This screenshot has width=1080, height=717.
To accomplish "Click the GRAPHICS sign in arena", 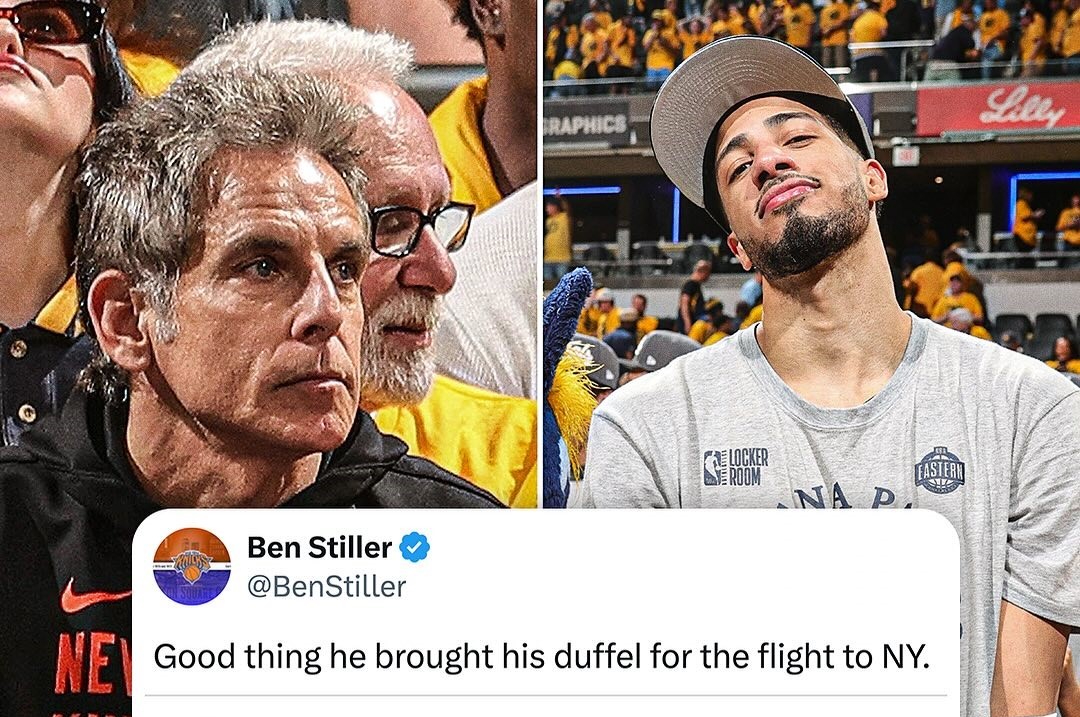I will [585, 125].
